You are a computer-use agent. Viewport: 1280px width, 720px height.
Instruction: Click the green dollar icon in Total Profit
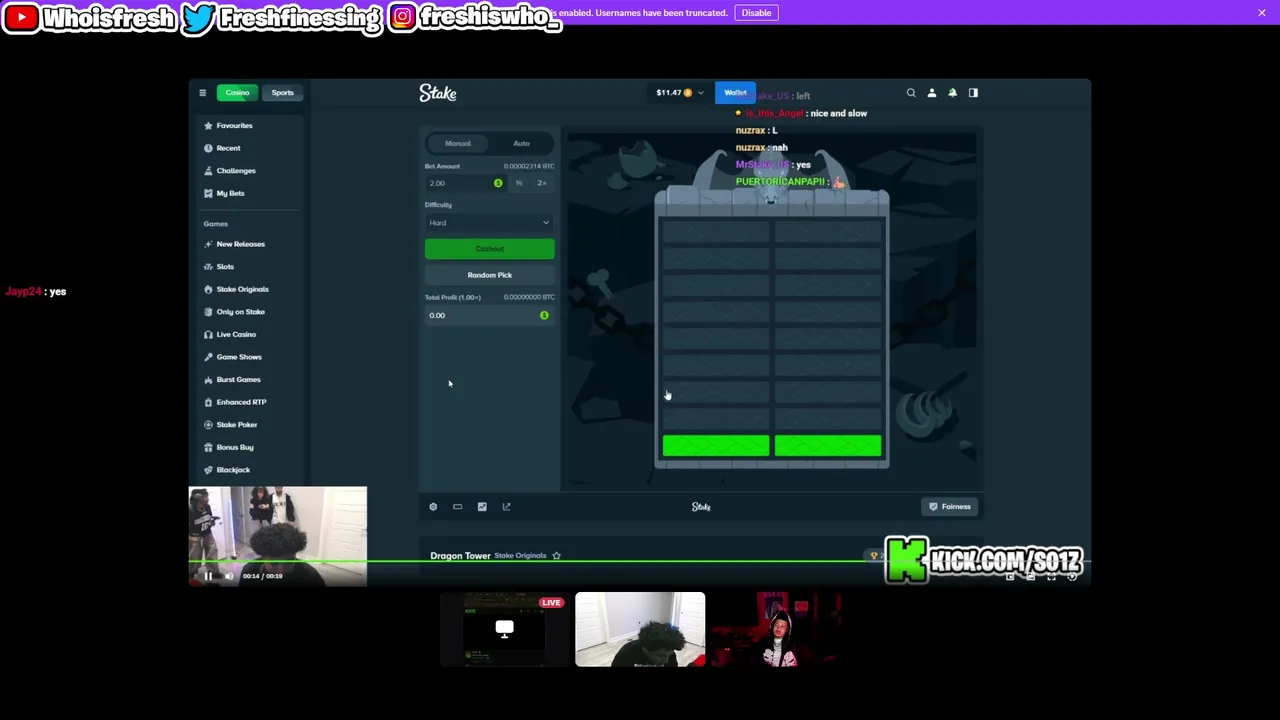[544, 315]
